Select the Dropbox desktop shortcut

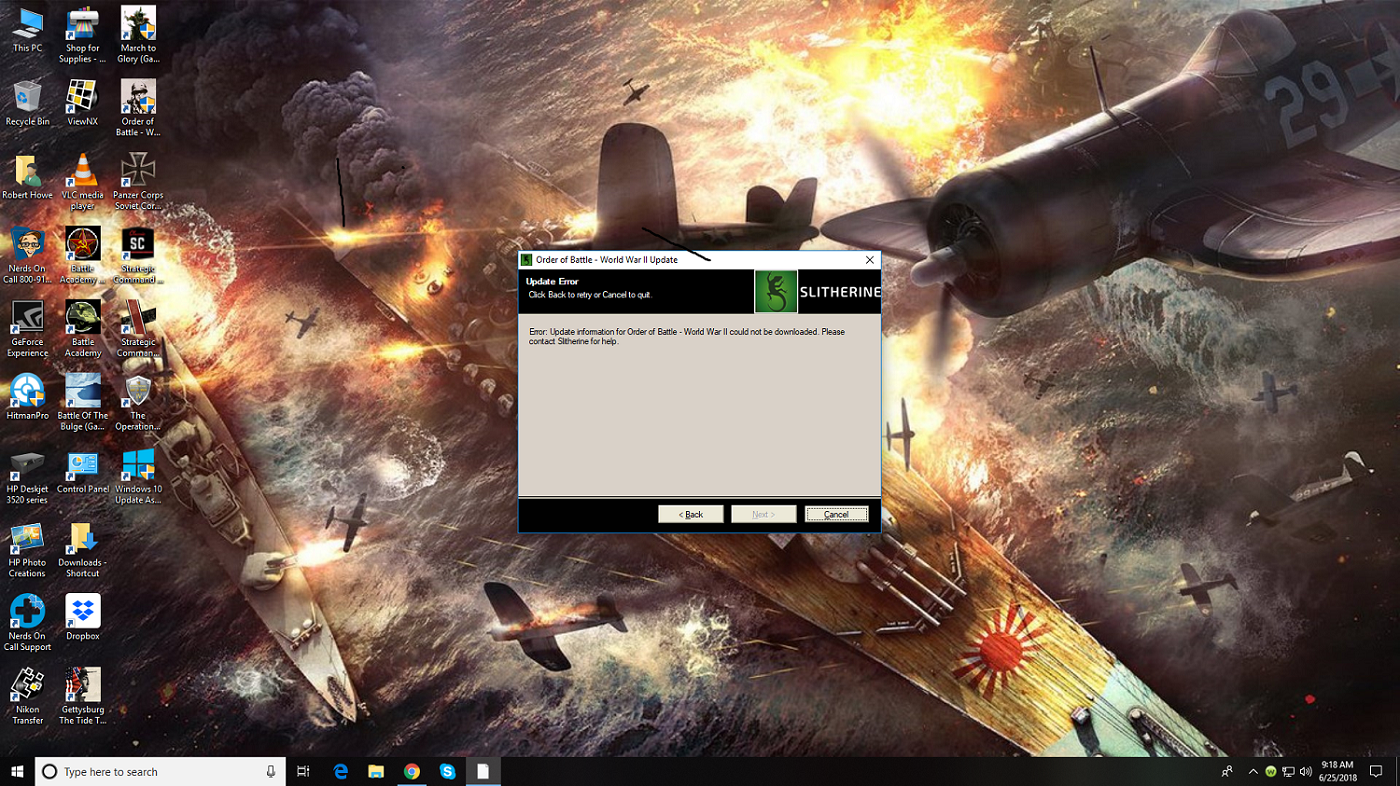(82, 618)
